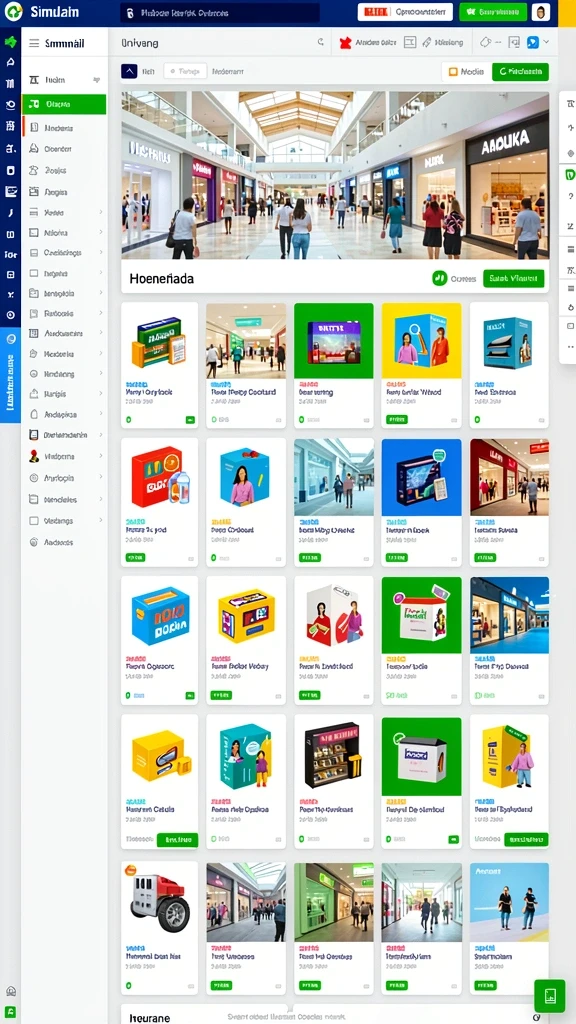
Task: Click the red puzzle icon in toolbar
Action: (x=345, y=43)
